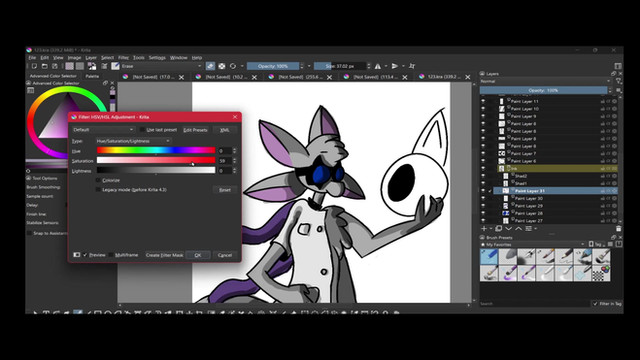Toggle vertical mirror tool icon
The width and height of the screenshot is (640, 360).
pyautogui.click(x=395, y=66)
